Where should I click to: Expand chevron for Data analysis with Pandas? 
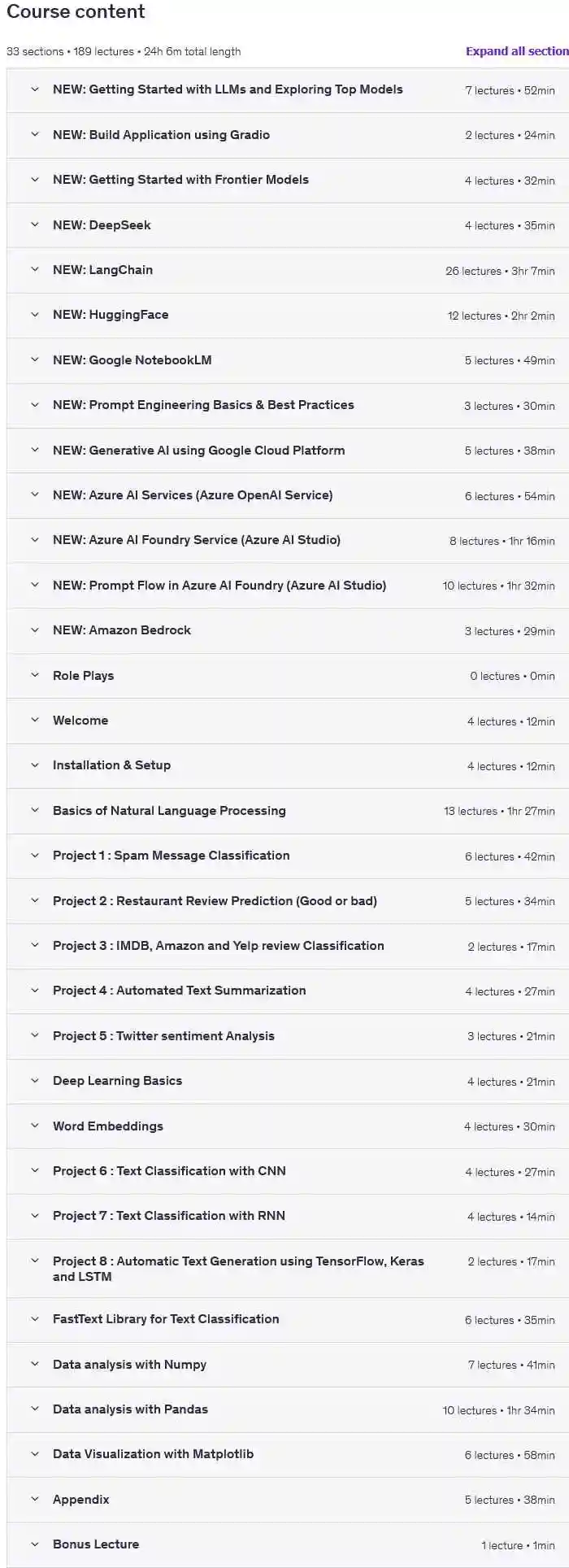[x=35, y=1409]
